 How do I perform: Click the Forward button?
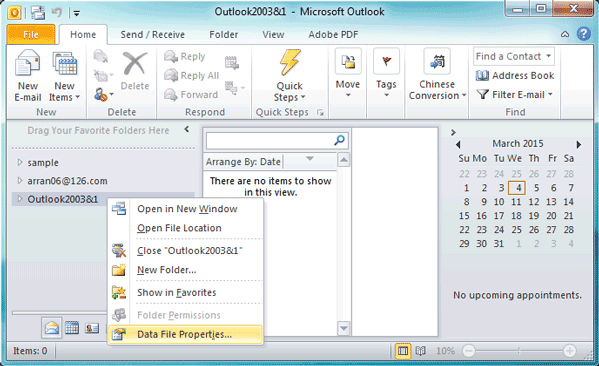tap(191, 94)
